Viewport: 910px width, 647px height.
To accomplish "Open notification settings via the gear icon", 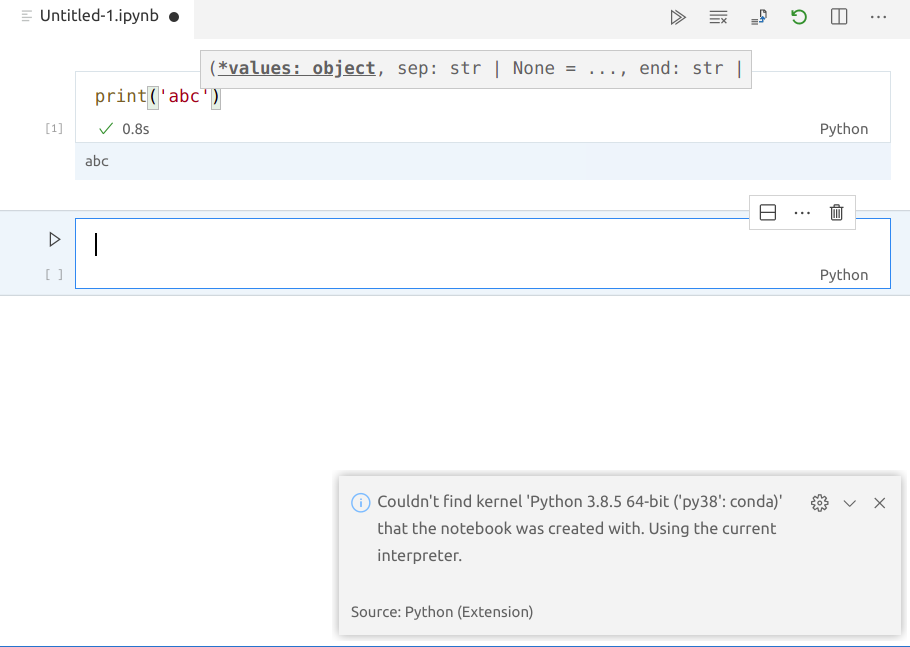I will point(819,503).
